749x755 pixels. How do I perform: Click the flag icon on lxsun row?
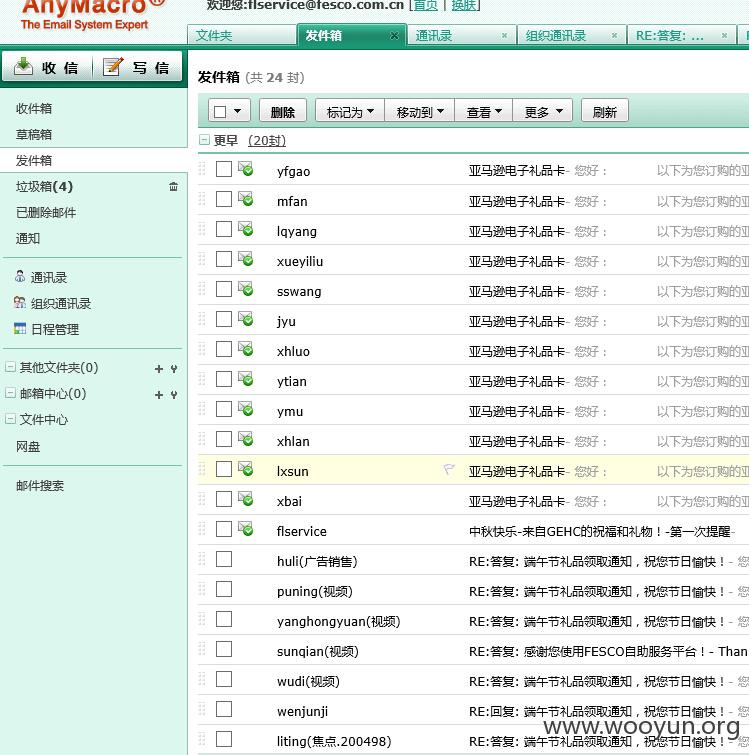pos(449,469)
